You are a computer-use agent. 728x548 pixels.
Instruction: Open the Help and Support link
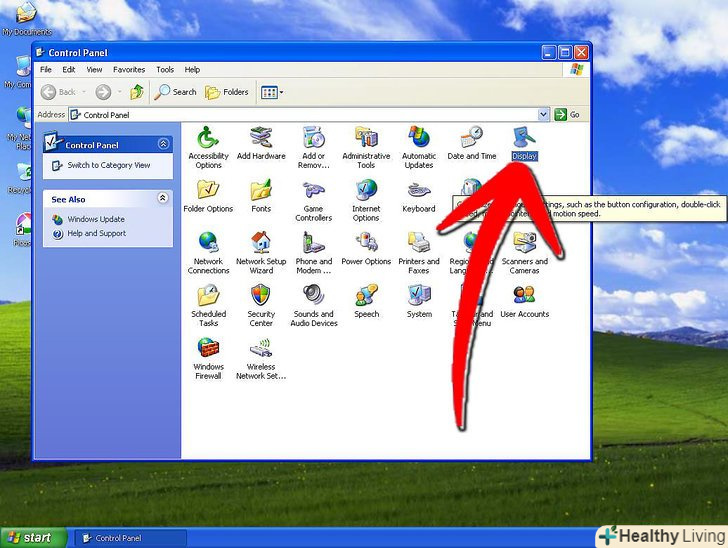click(x=97, y=233)
